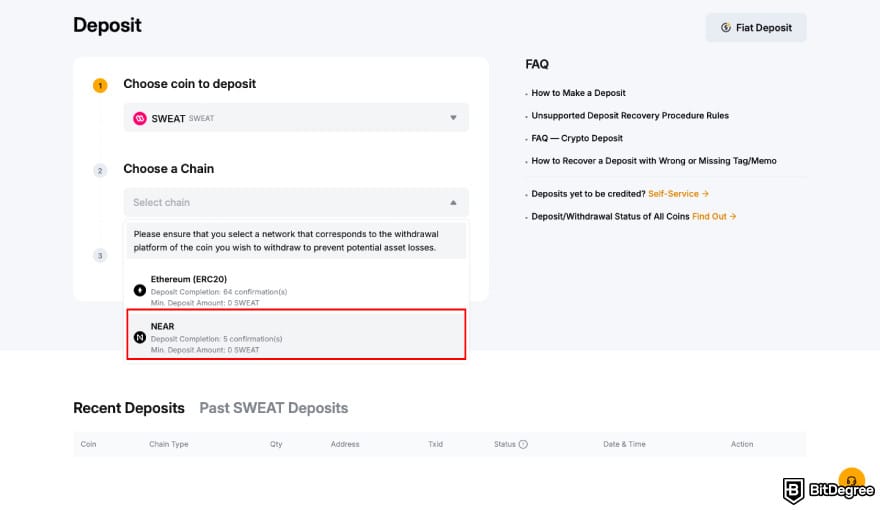This screenshot has height=510, width=880.
Task: Open Wrong or Missing Tag/Memo recovery FAQ
Action: click(654, 160)
